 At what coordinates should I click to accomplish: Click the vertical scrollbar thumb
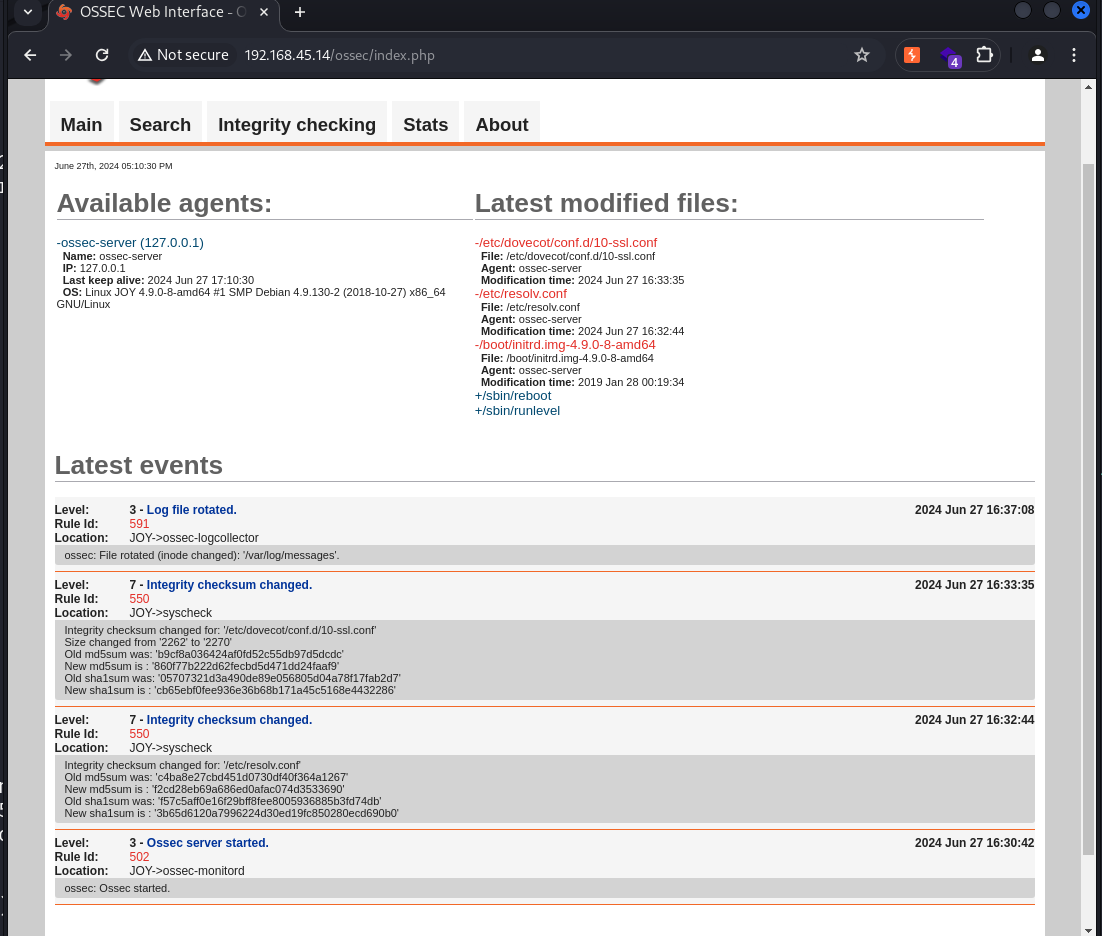point(1088,509)
